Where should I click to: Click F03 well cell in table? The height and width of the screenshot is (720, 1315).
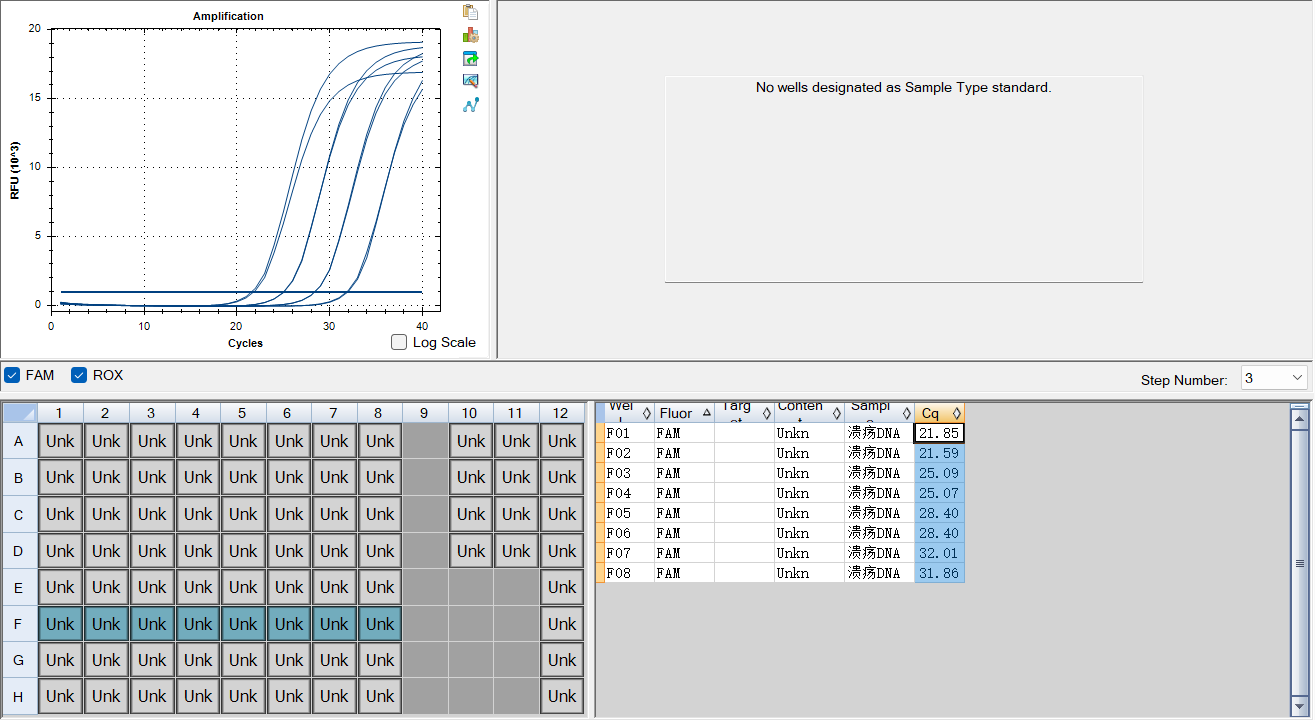click(x=629, y=473)
